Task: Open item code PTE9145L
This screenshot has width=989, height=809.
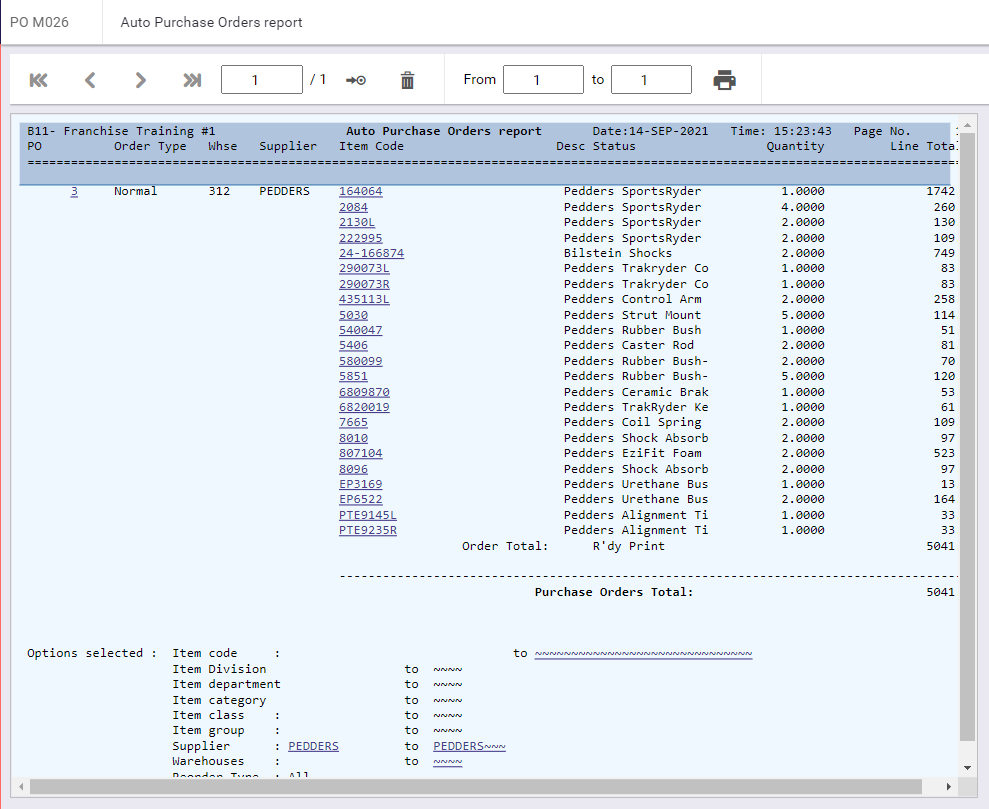Action: pos(368,515)
